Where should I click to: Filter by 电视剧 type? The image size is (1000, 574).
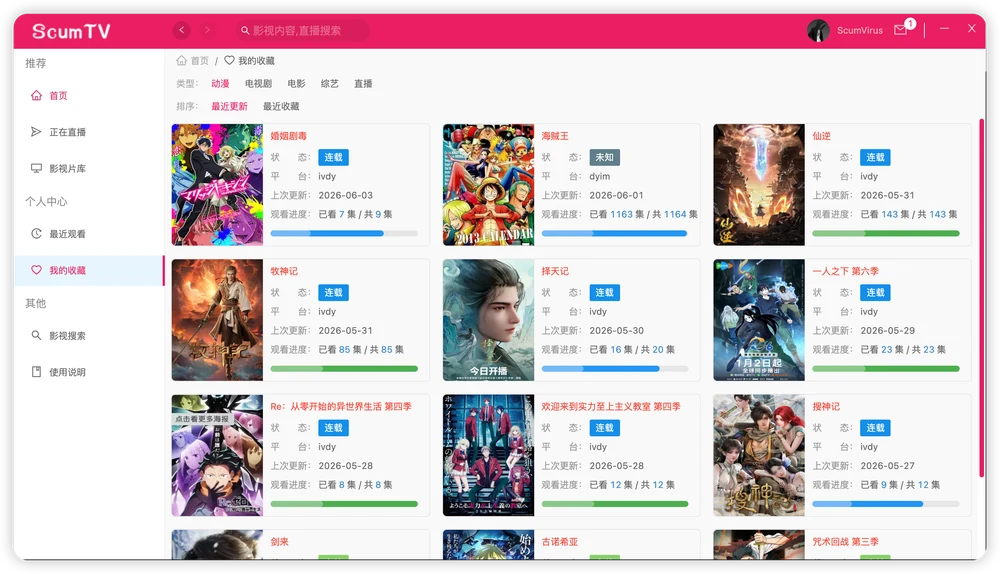pyautogui.click(x=258, y=84)
